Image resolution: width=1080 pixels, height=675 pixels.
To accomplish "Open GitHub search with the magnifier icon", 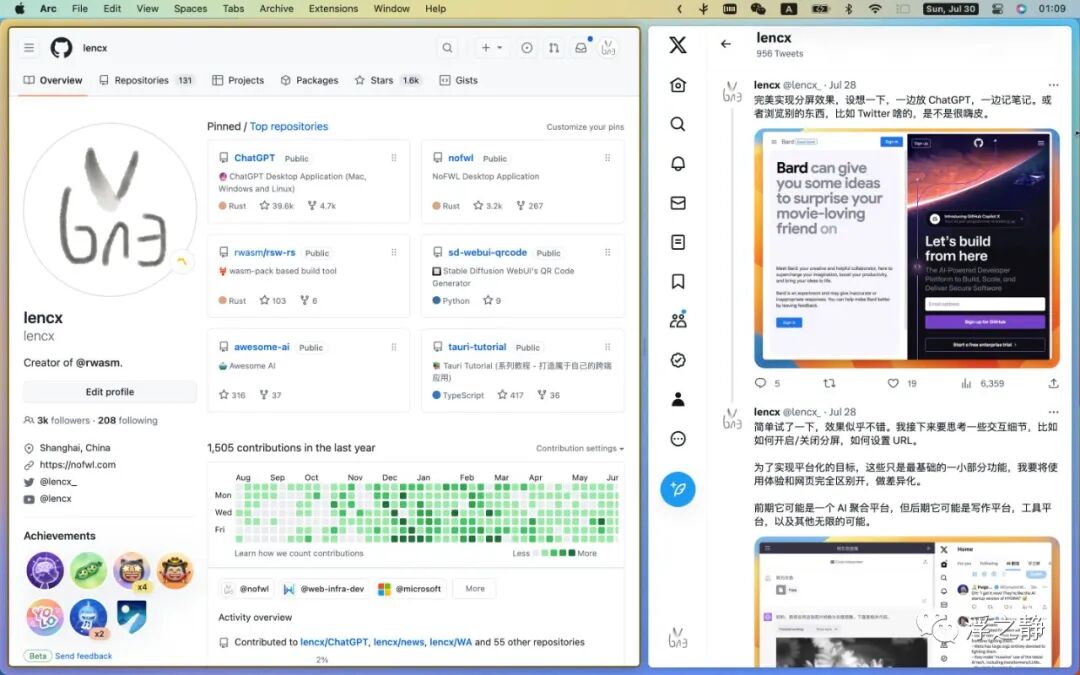I will click(x=448, y=48).
